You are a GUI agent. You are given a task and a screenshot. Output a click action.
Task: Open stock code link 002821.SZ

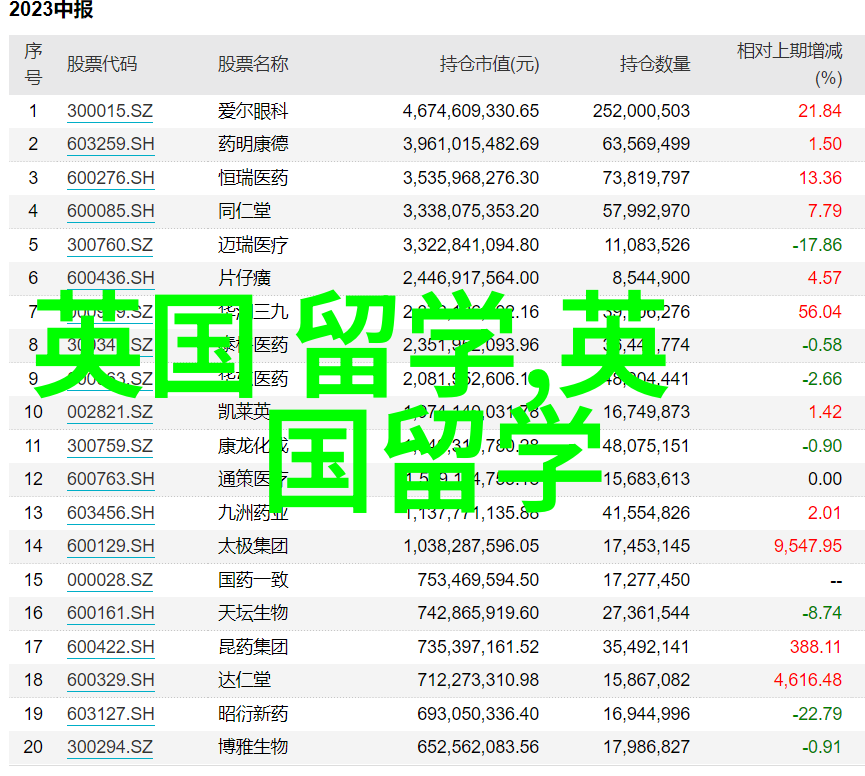110,413
